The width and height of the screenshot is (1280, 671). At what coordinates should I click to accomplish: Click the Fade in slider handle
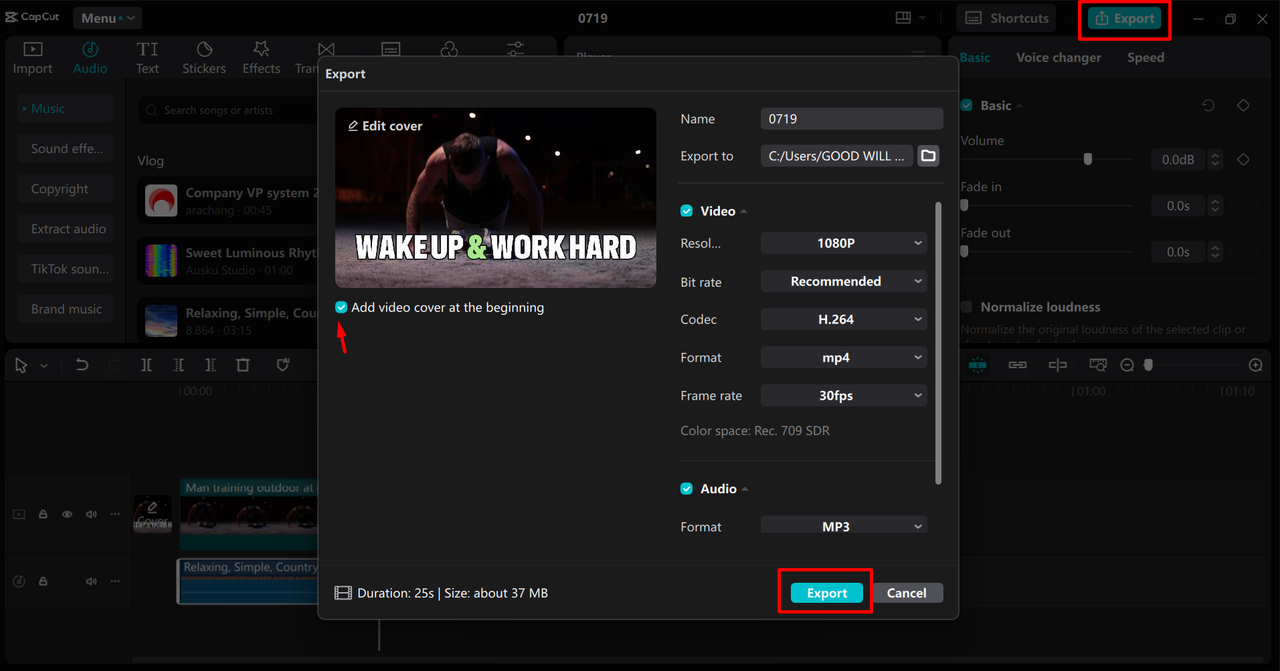point(964,205)
